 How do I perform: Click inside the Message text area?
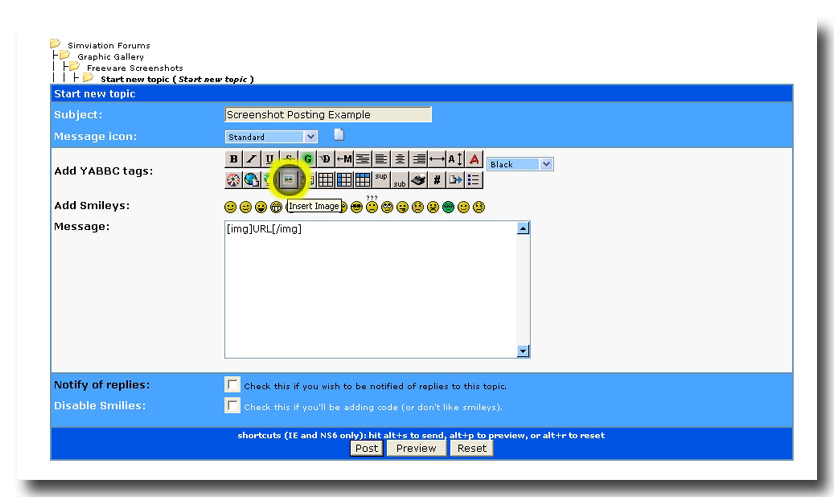pyautogui.click(x=370, y=289)
